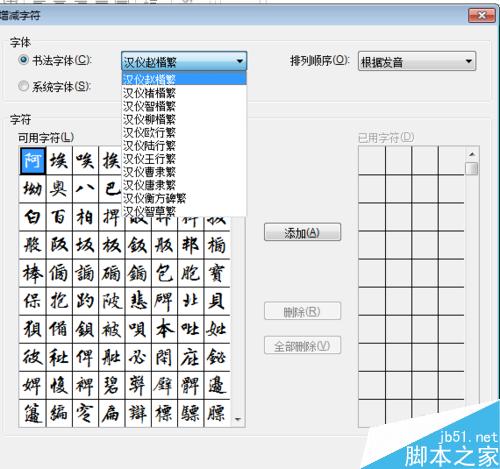Choose 汉仪衡方碑繁 from the font list
This screenshot has width=500, height=469.
point(184,198)
